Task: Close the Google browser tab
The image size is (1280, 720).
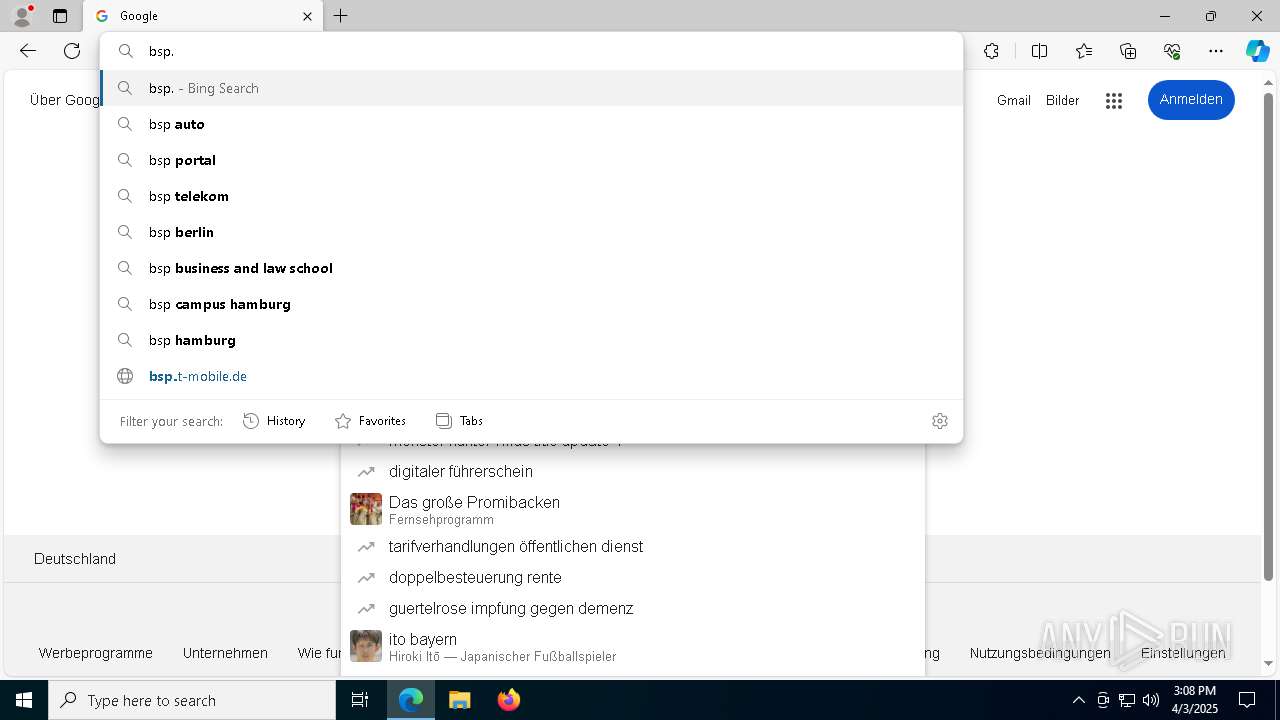Action: [x=307, y=16]
